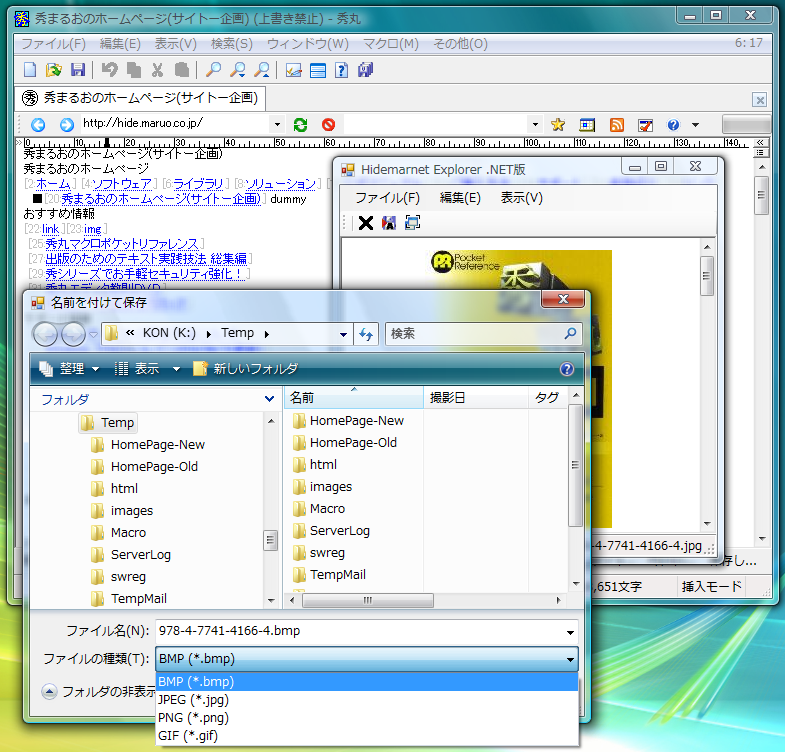Click the help question-mark icon in Hidemaru toolbar
This screenshot has height=752, width=785.
click(x=341, y=70)
